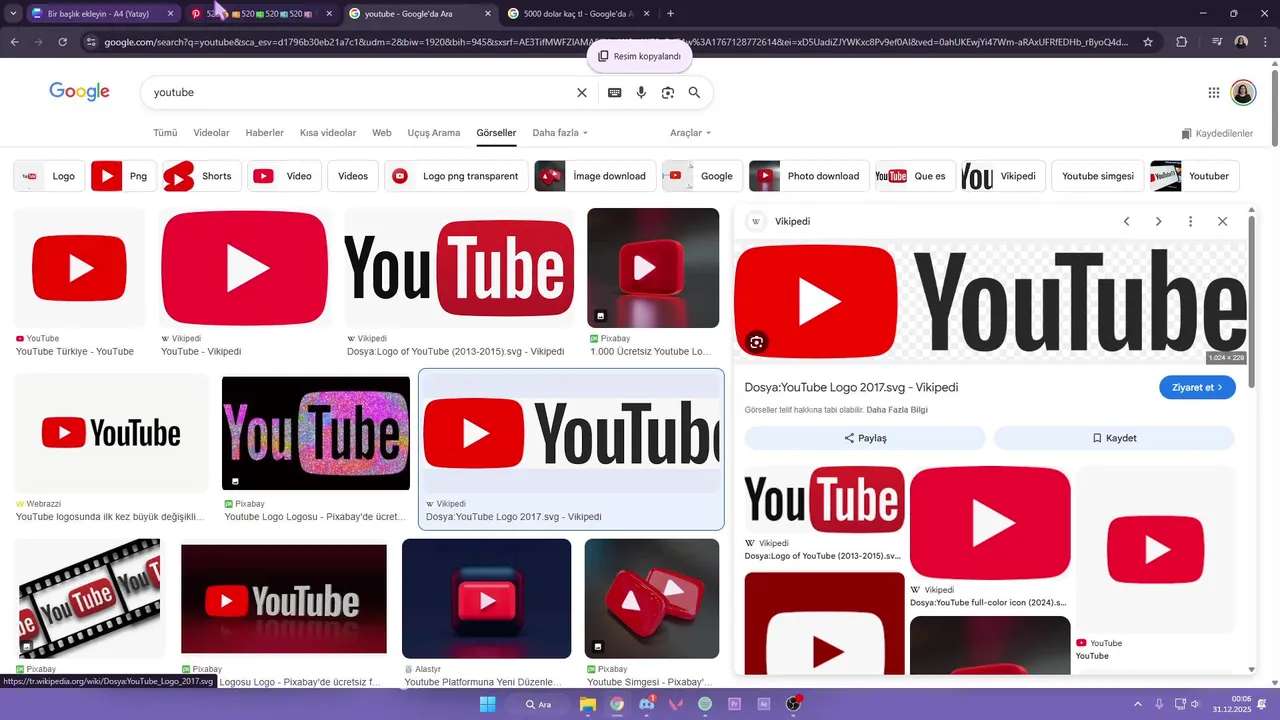Expand the Araçlar dropdown
Viewport: 1280px width, 720px height.
tap(691, 133)
